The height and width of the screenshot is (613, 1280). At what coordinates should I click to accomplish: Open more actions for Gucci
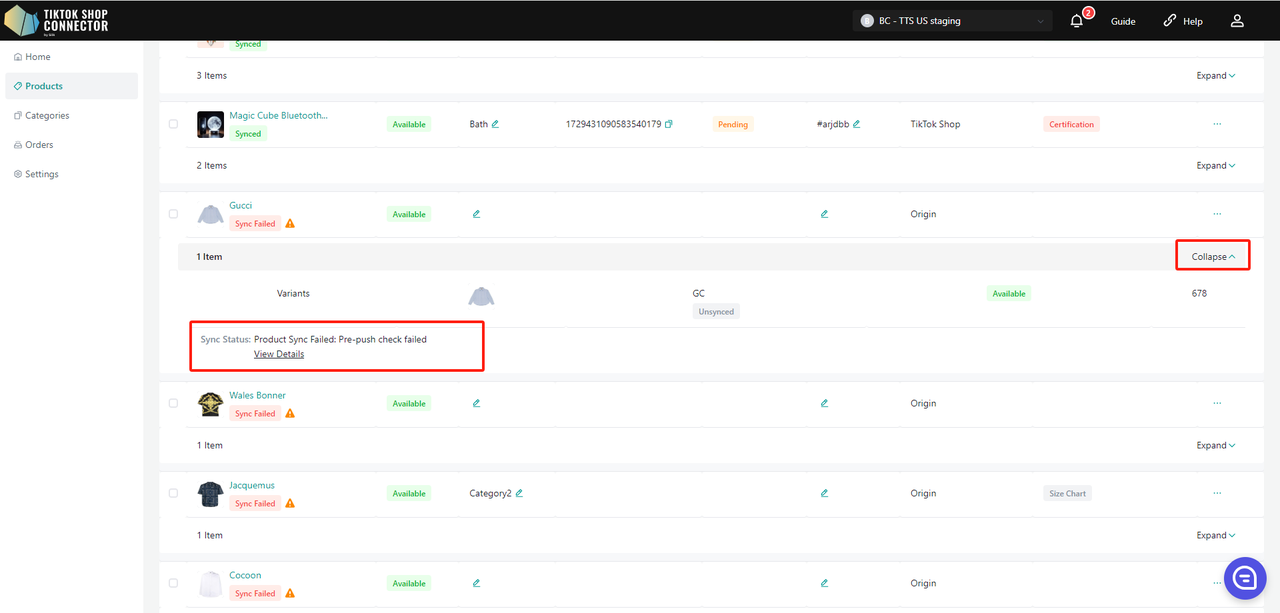click(1217, 214)
